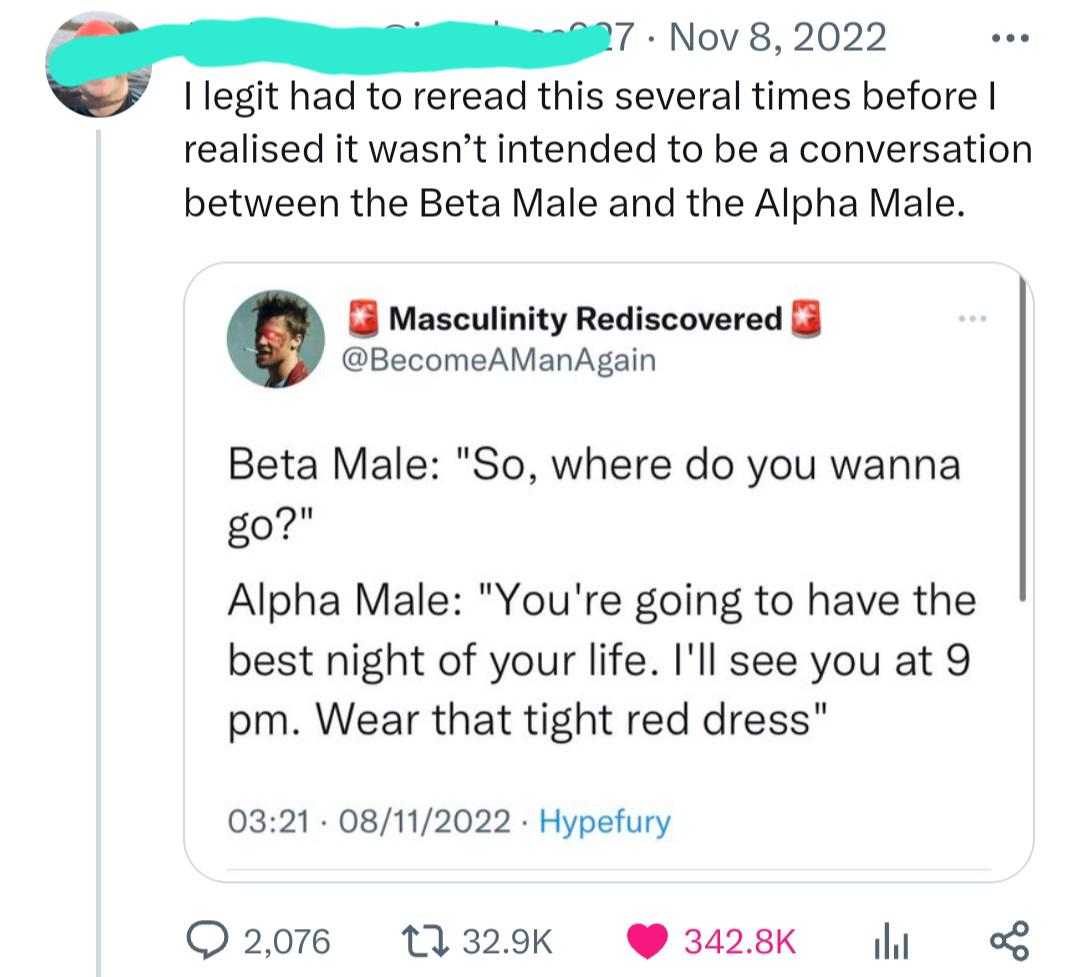Click the @BecomeAManAgain handle
The image size is (1080, 977).
tap(500, 359)
